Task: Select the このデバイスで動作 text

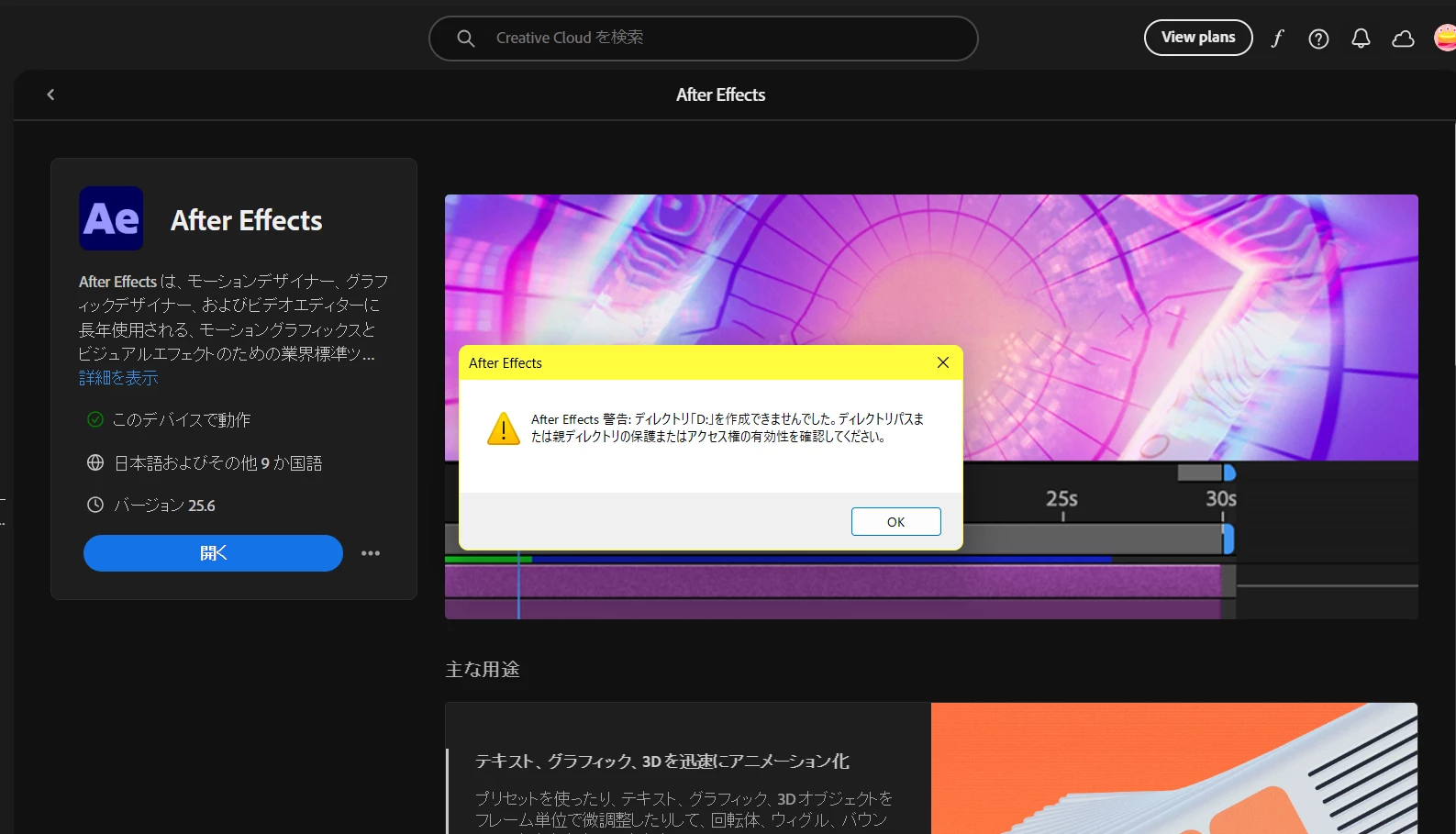Action: (182, 420)
